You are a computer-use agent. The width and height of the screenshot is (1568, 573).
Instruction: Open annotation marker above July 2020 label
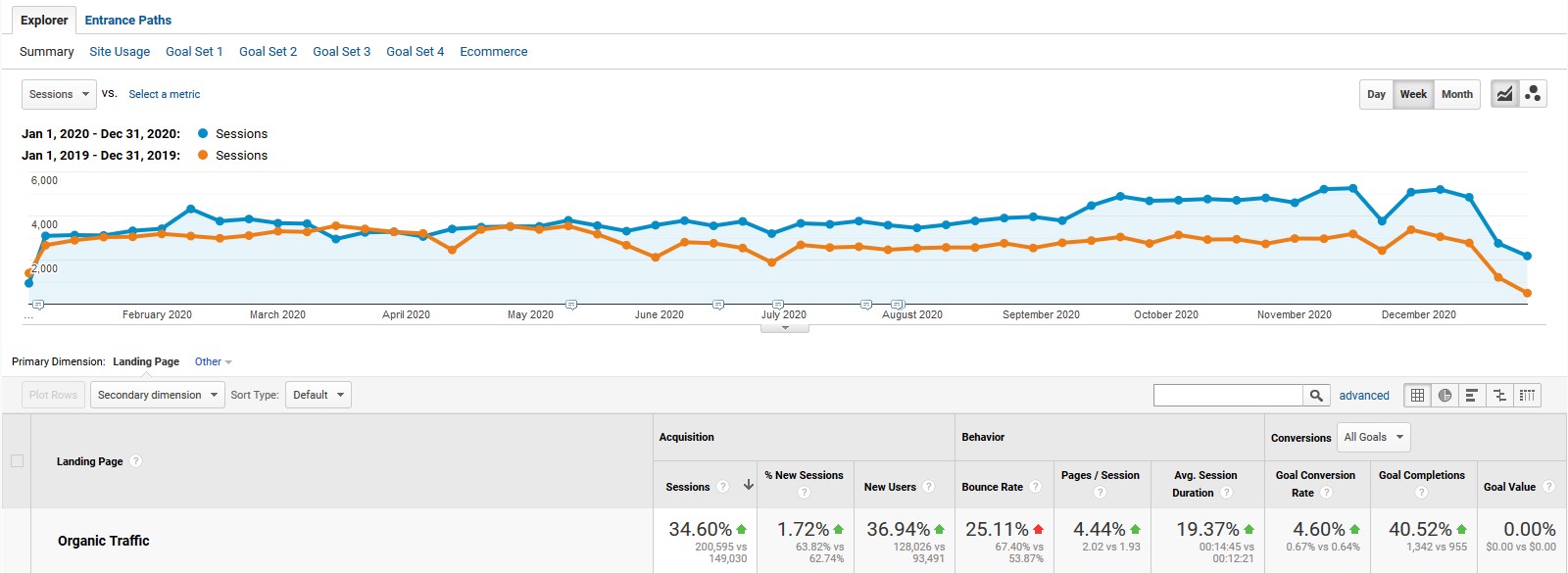[778, 305]
